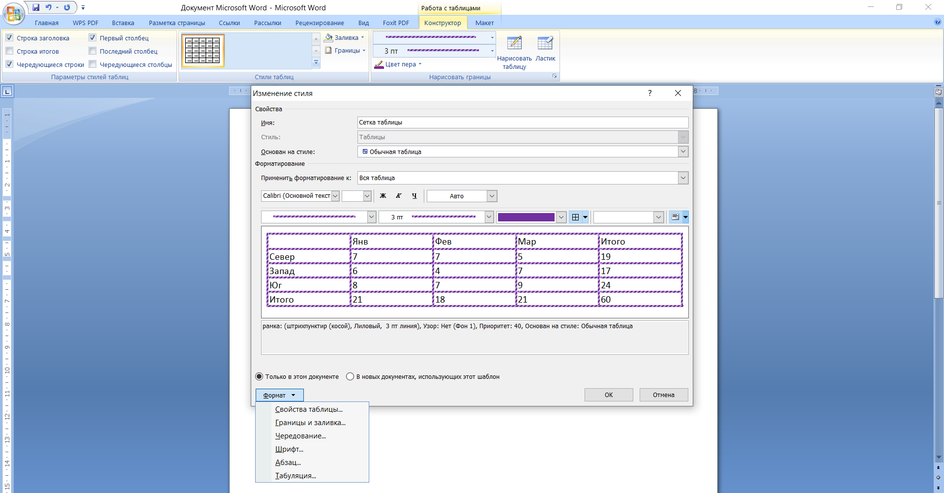Select Только в этом документе radio
Viewport: 944px width, 493px height.
[259, 377]
